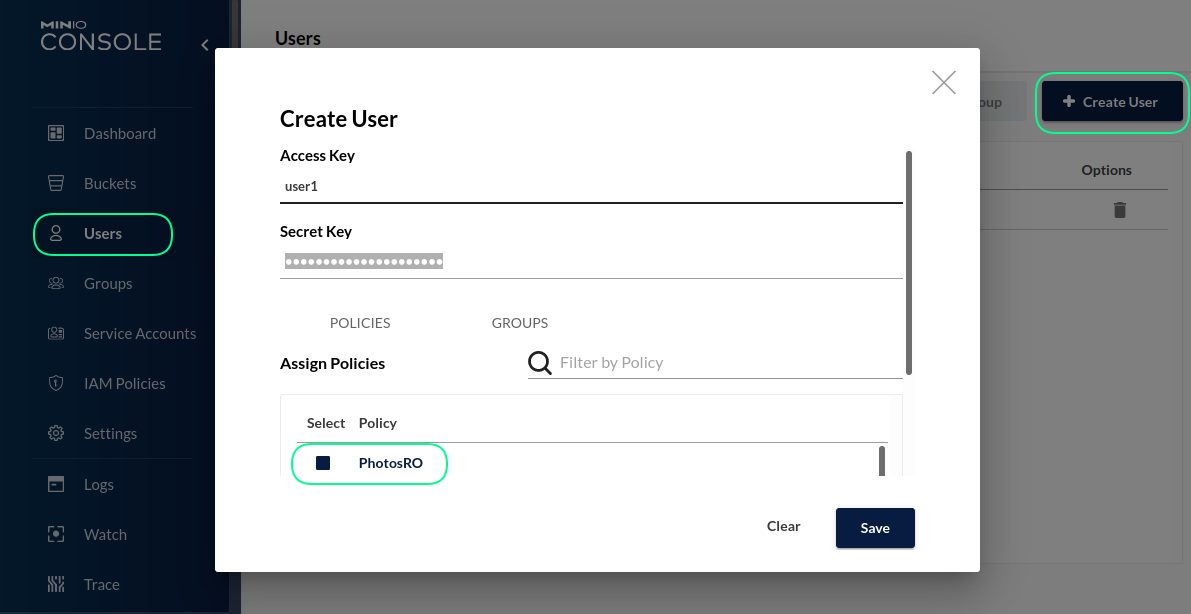
Task: Save the new user
Action: tap(875, 528)
